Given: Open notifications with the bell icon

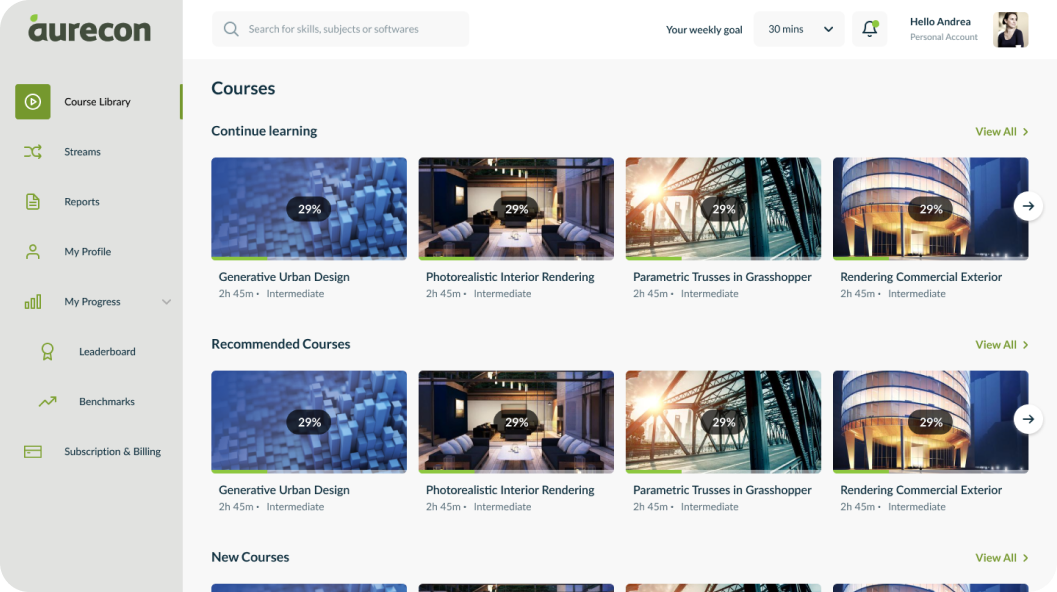Looking at the screenshot, I should 869,29.
